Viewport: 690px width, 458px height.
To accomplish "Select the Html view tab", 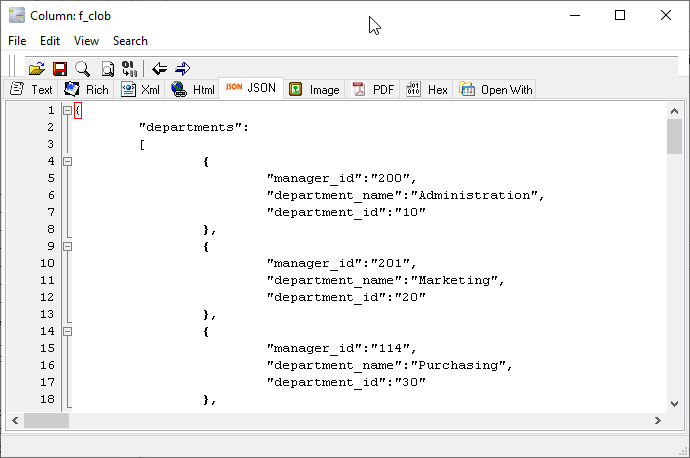I will click(x=193, y=89).
